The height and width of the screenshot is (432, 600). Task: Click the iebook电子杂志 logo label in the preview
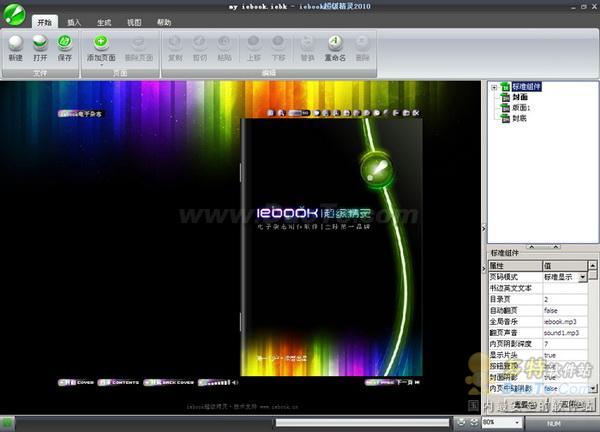pos(80,114)
